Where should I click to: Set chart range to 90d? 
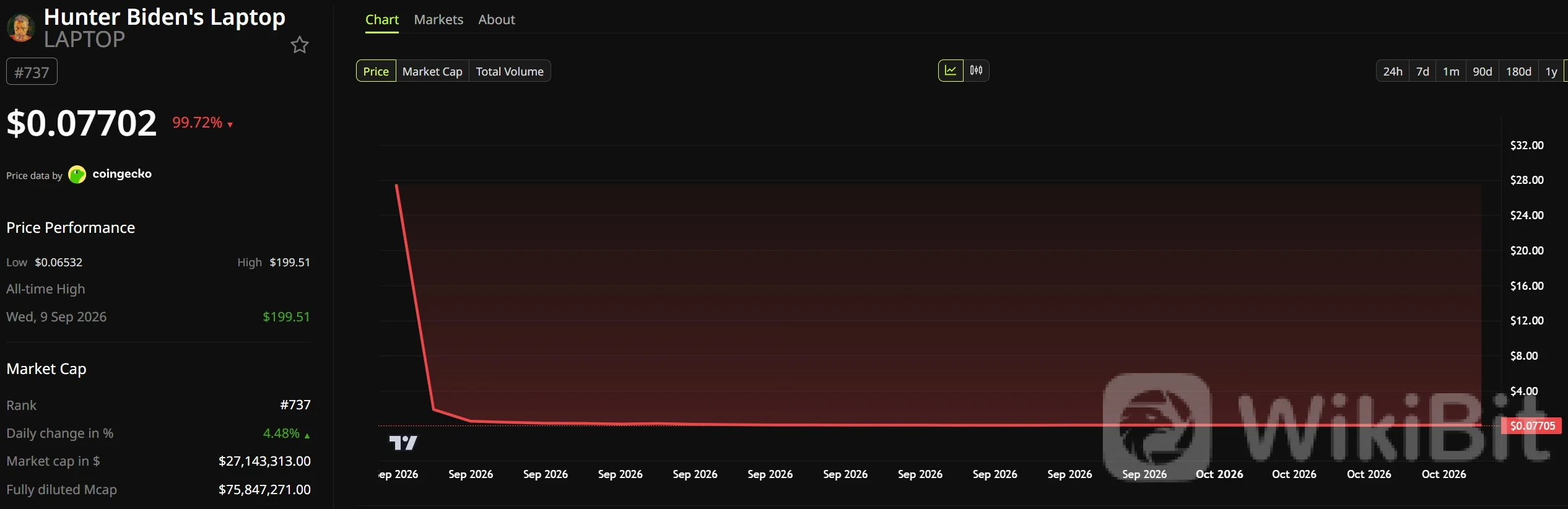1482,71
